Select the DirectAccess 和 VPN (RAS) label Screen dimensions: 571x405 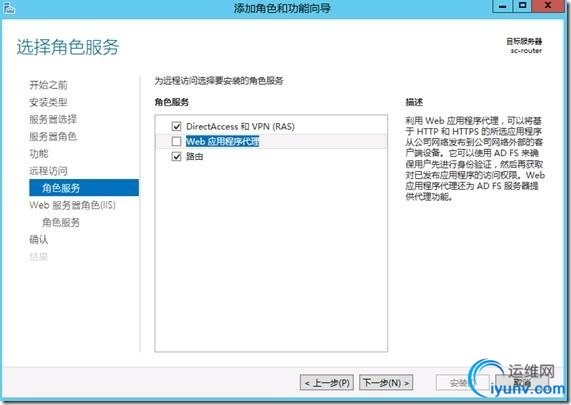[x=240, y=126]
